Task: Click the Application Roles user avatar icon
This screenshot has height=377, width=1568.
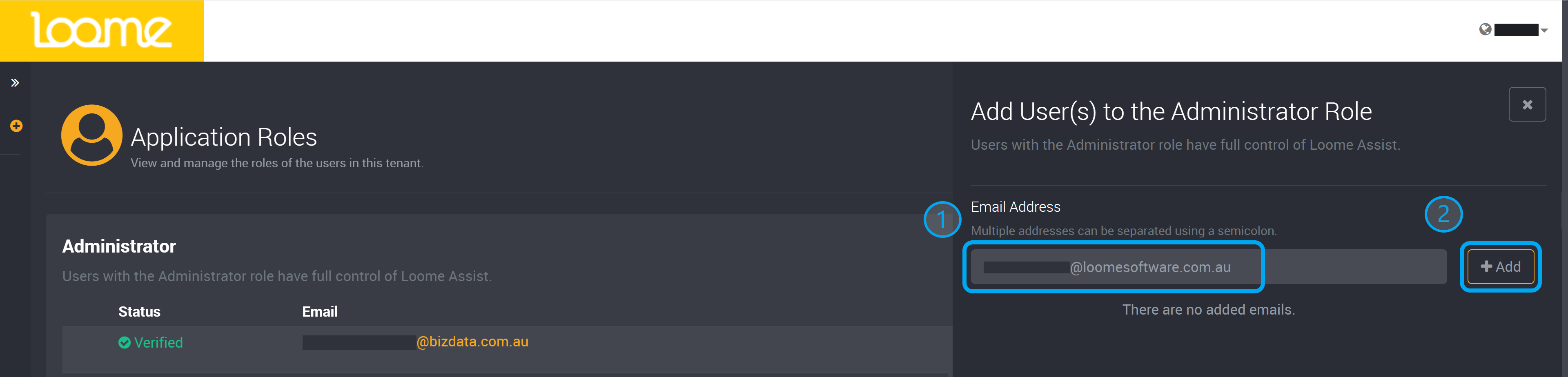Action: tap(92, 135)
